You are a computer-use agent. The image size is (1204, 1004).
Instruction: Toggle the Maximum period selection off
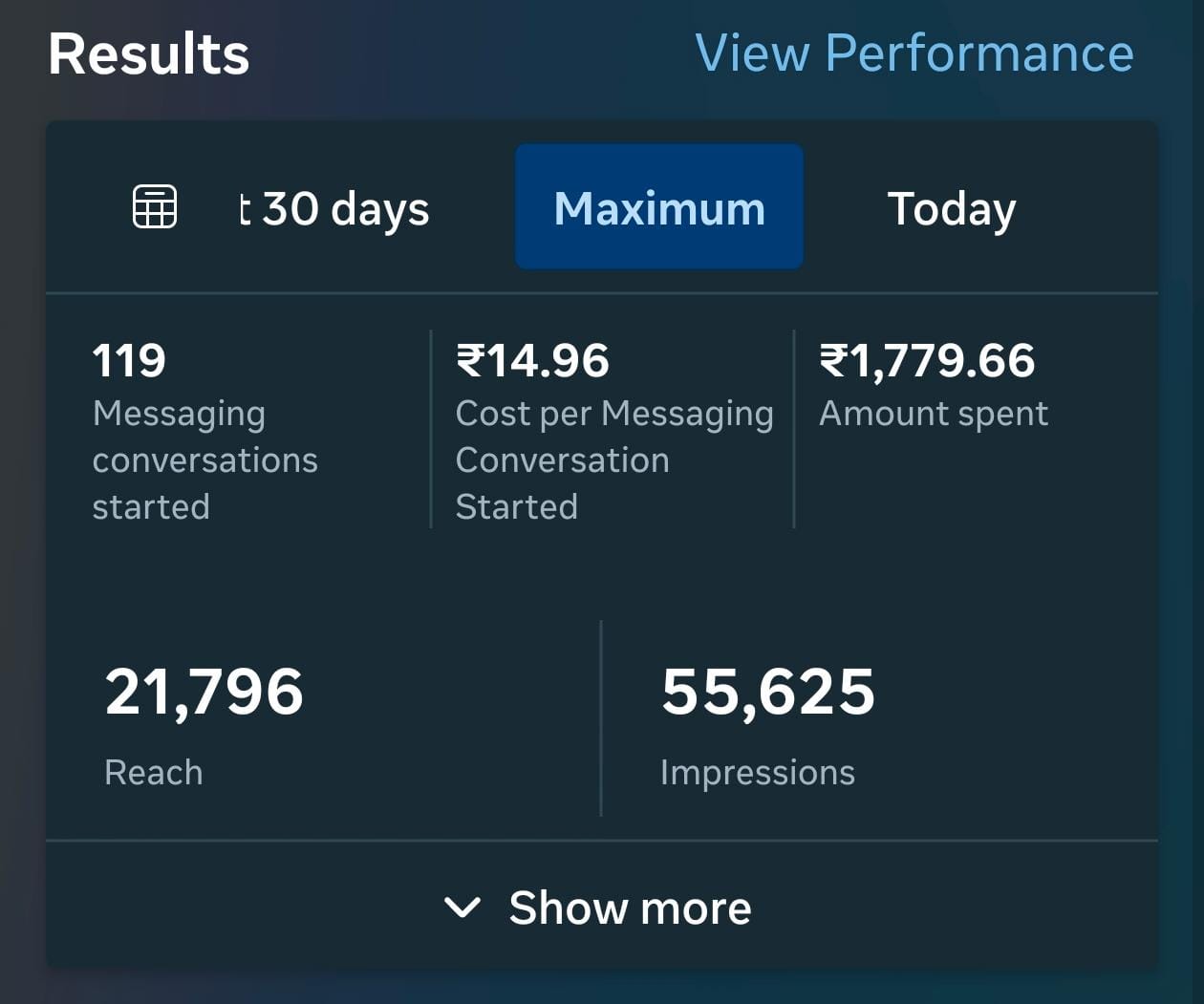tap(658, 206)
